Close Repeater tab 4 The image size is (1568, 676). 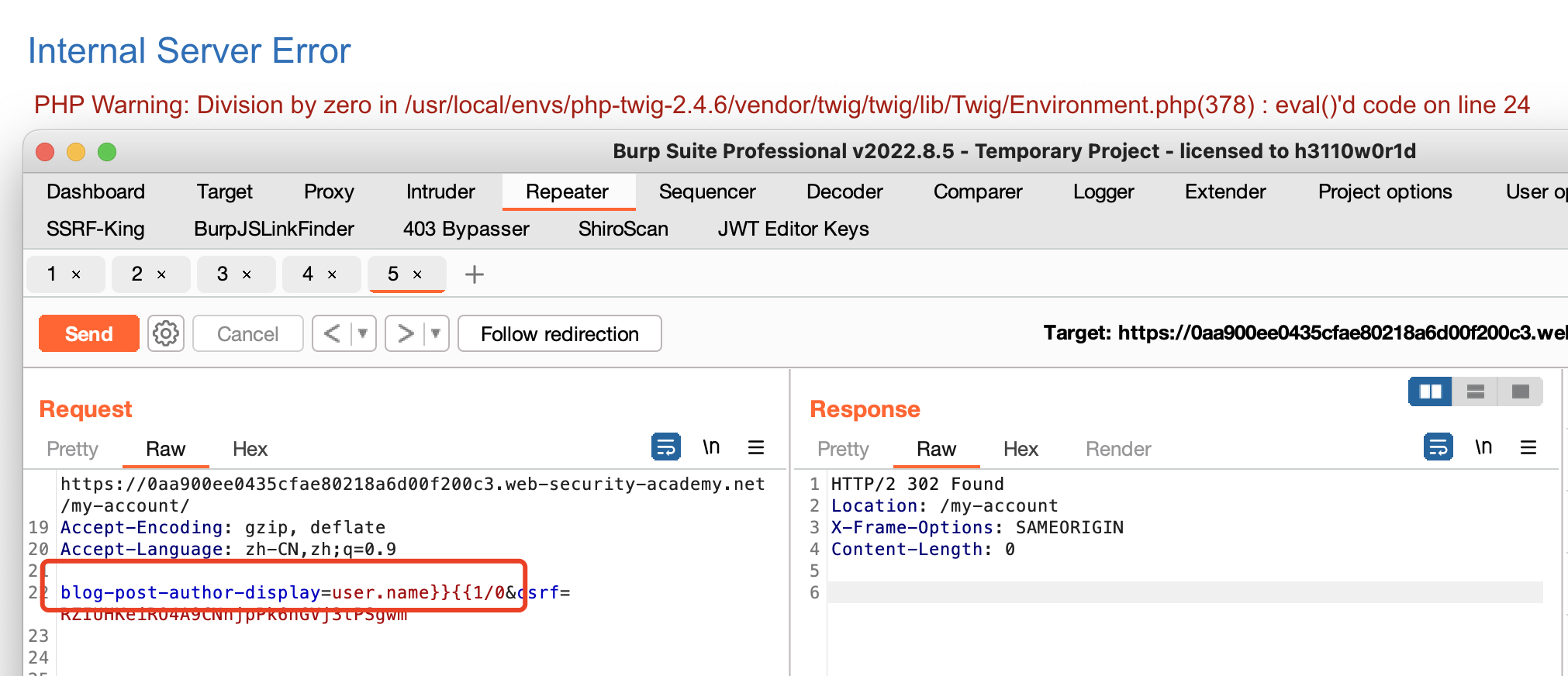tap(332, 274)
